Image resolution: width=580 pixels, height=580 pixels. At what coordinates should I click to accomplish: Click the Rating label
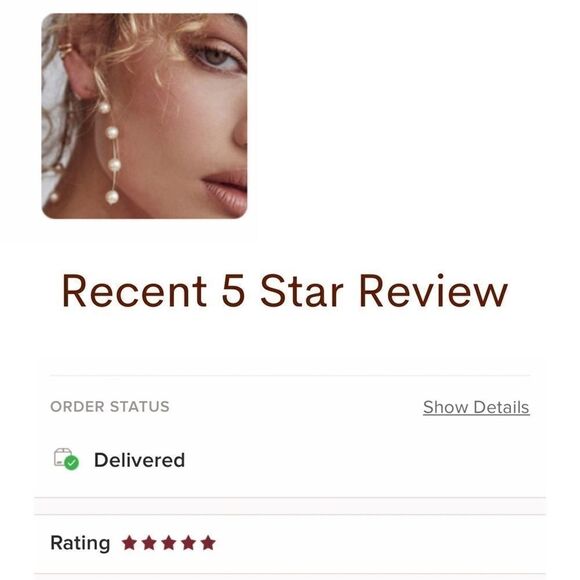tap(80, 543)
